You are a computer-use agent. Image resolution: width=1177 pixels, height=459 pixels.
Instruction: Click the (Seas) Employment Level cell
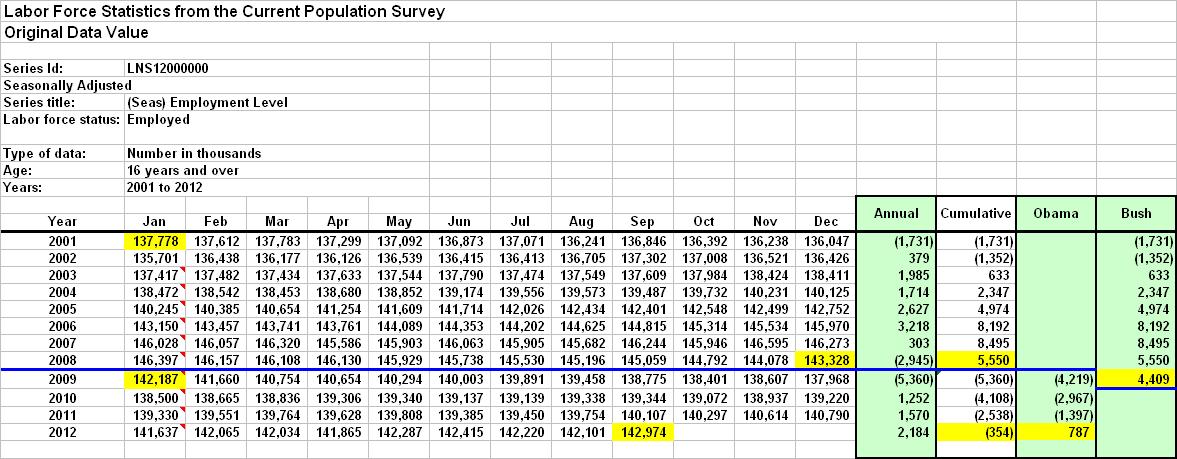[208, 102]
